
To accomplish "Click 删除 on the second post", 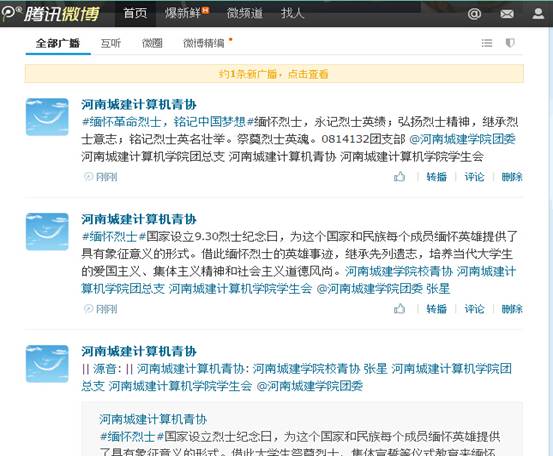I will tap(512, 309).
